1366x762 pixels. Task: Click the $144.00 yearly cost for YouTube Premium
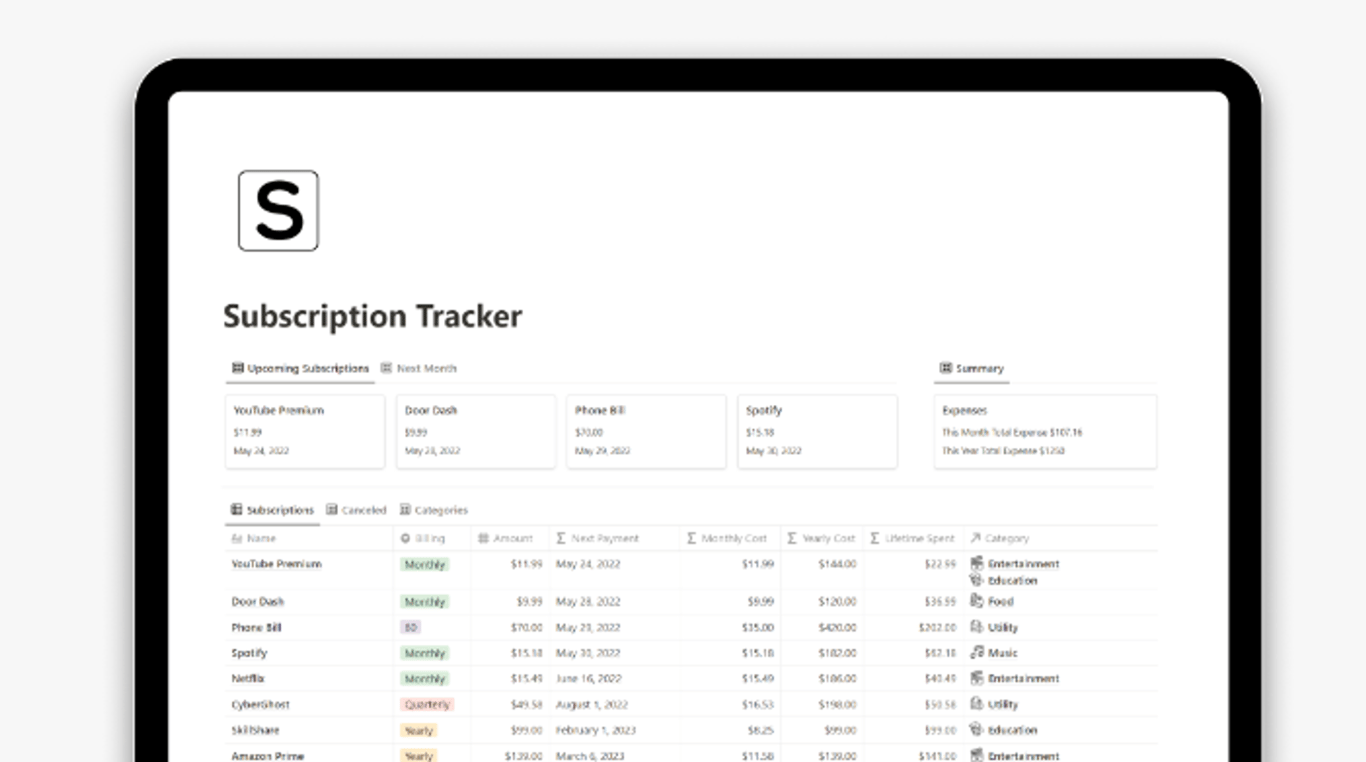point(838,564)
